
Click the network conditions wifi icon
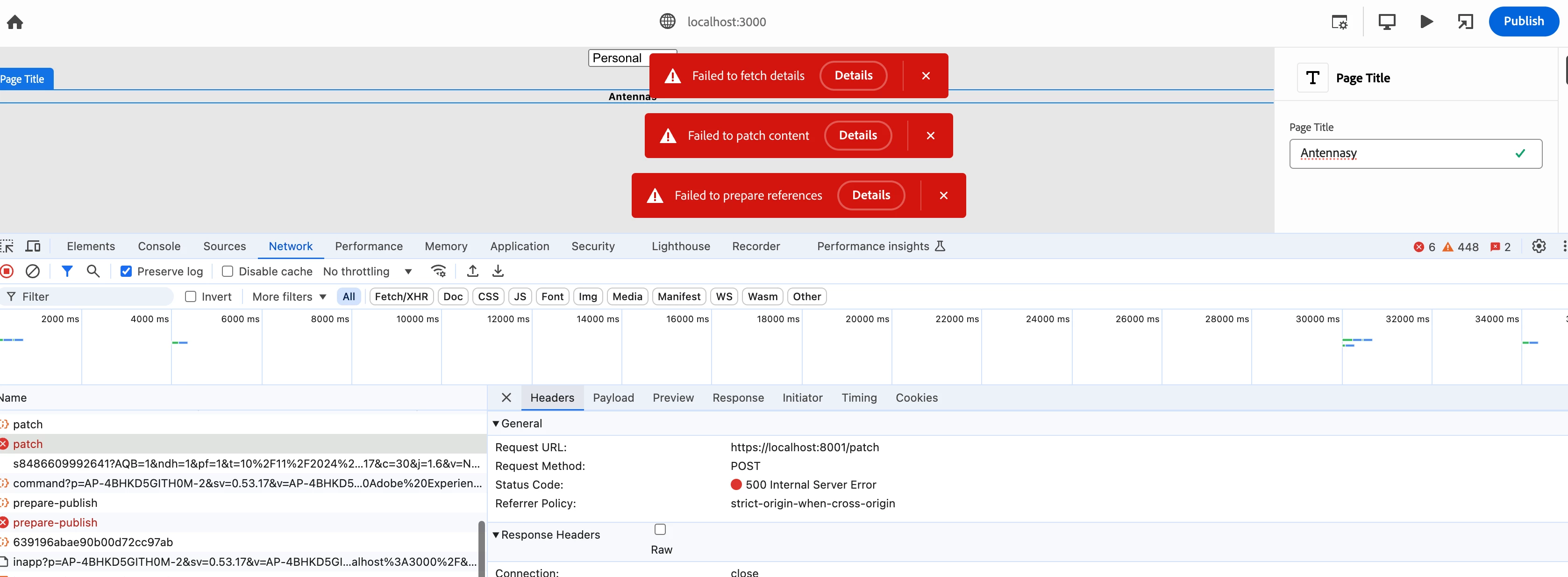pos(438,271)
